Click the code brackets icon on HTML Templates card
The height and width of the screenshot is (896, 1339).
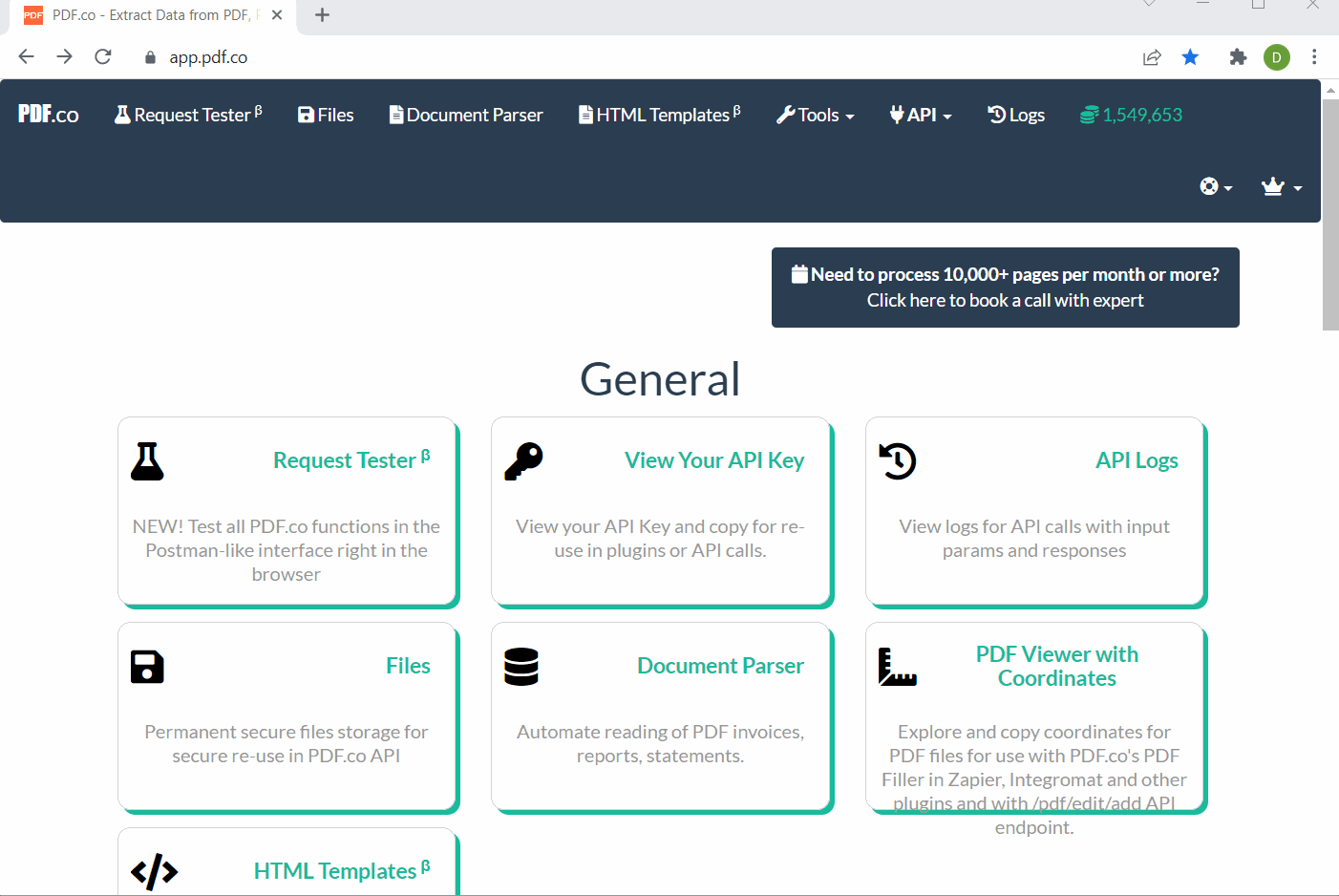pyautogui.click(x=155, y=871)
